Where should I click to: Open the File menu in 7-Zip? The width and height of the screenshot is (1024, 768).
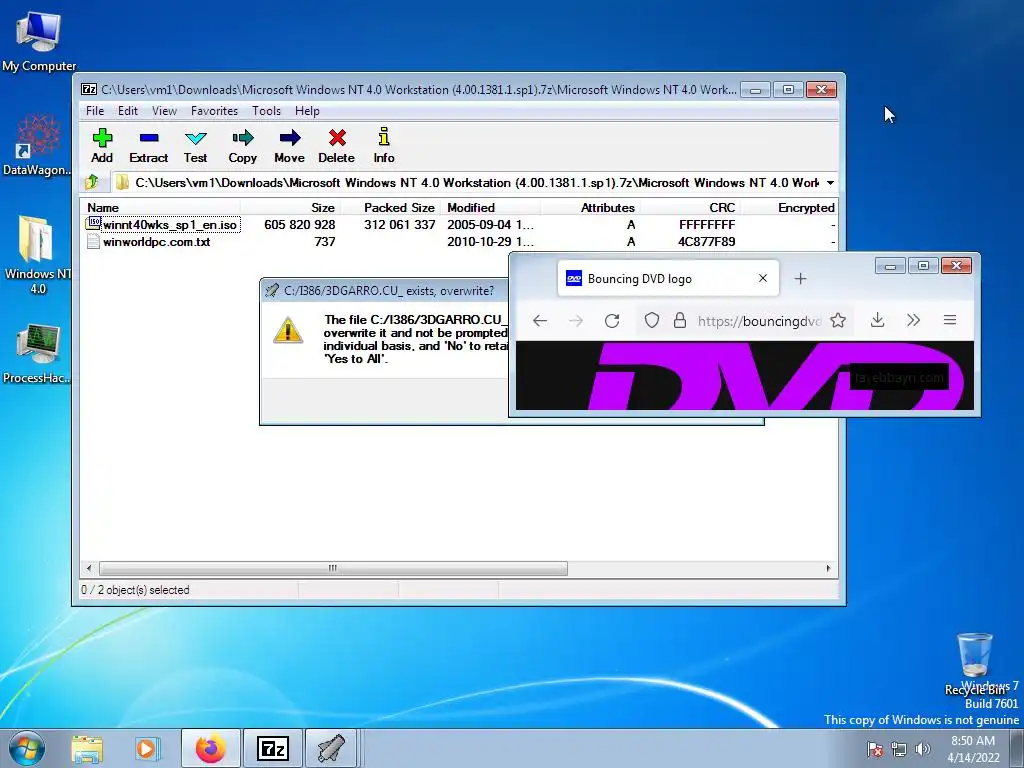[95, 111]
